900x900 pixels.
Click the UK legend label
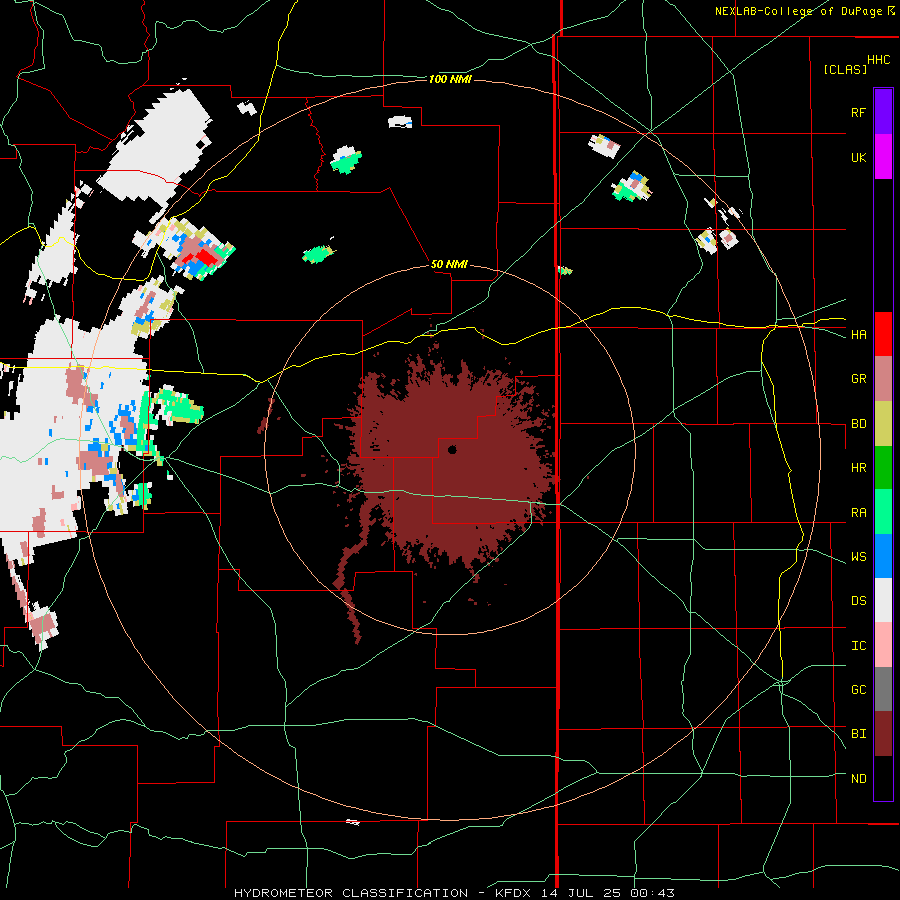pyautogui.click(x=858, y=158)
